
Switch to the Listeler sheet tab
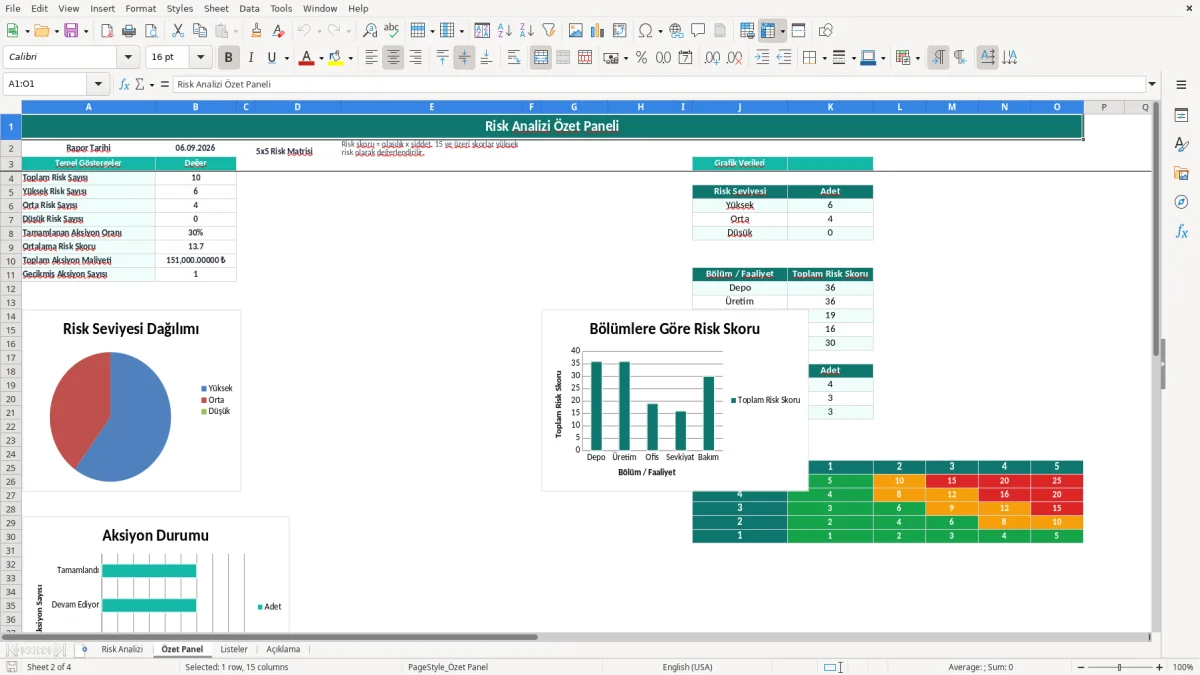(x=234, y=649)
